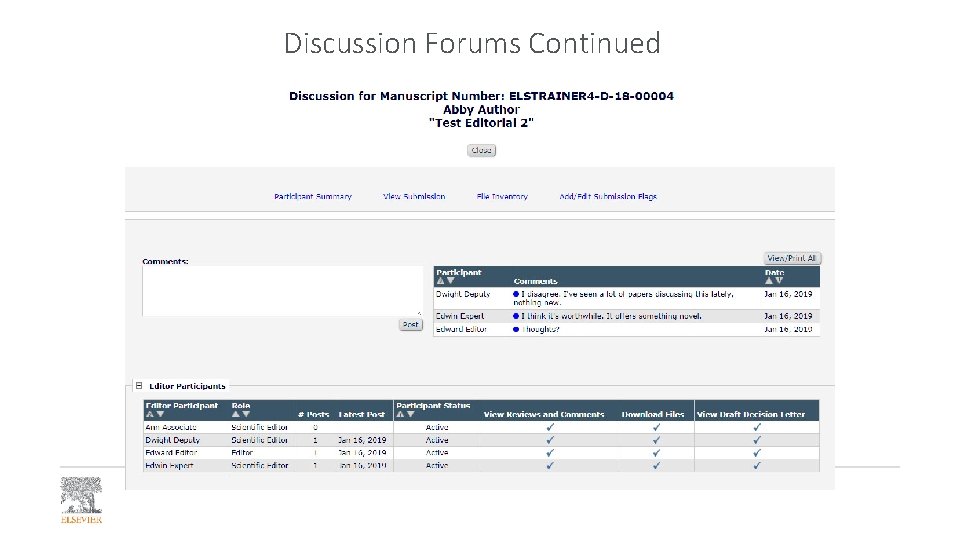This screenshot has height=540, width=960.
Task: Open the File Inventory link
Action: 502,197
